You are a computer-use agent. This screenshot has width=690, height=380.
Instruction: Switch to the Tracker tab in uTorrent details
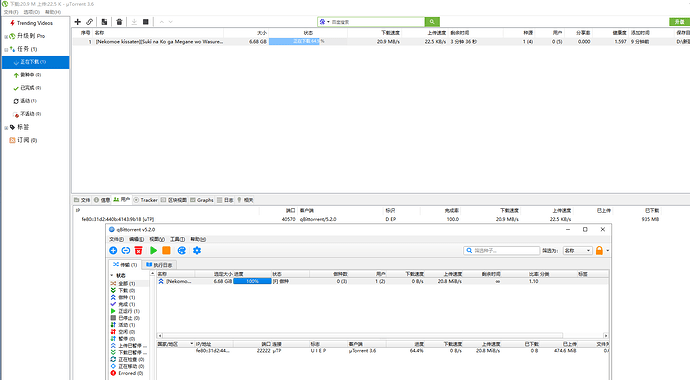click(x=146, y=200)
